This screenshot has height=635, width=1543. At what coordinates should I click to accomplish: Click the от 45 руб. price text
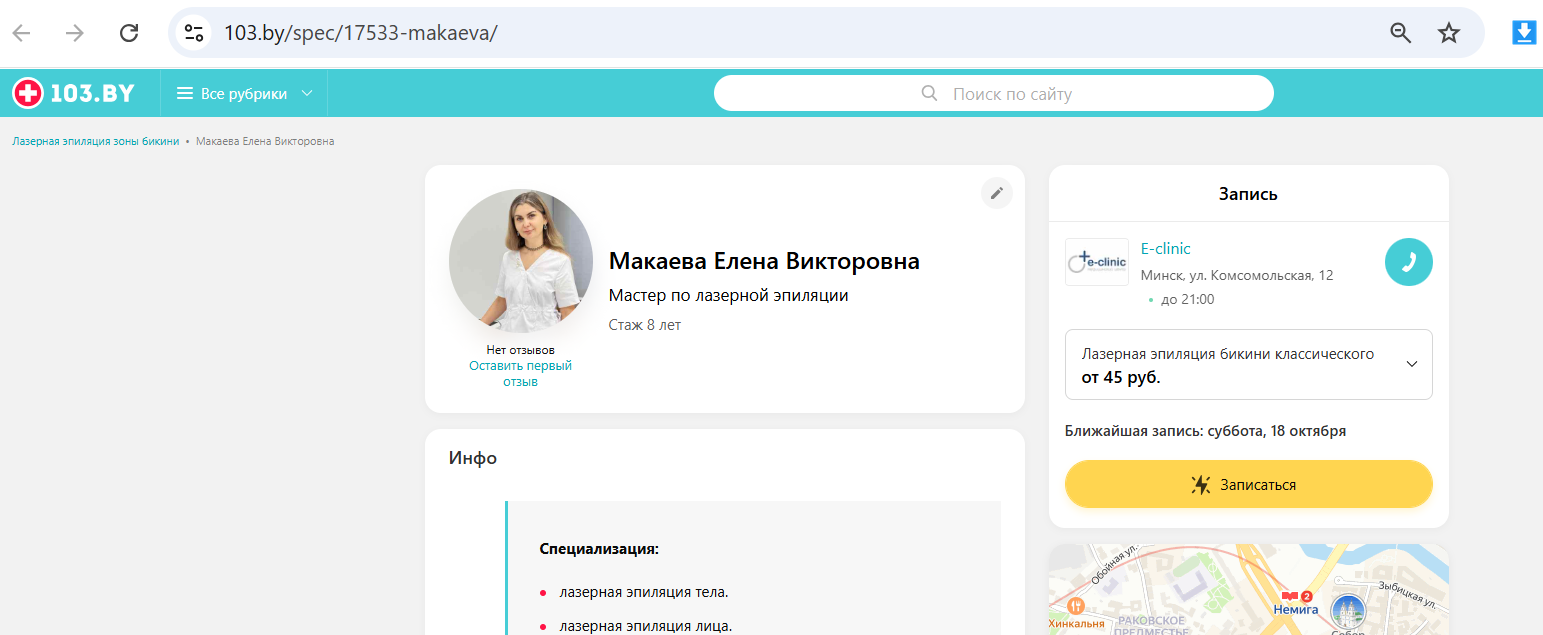coord(1121,379)
